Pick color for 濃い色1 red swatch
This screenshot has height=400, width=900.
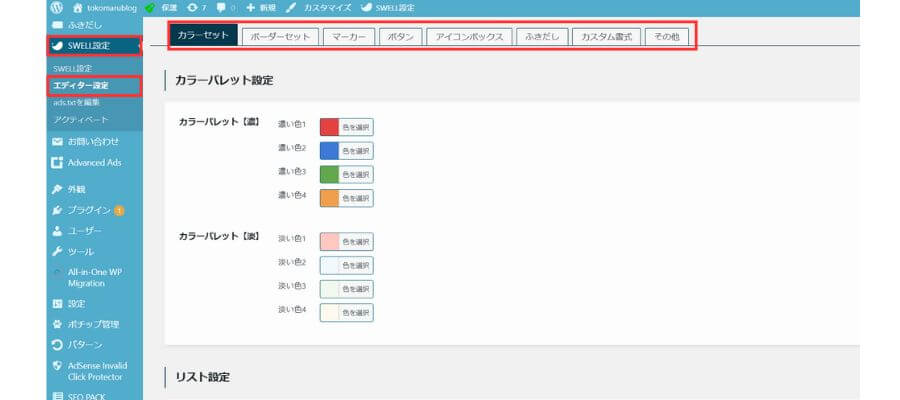point(329,126)
